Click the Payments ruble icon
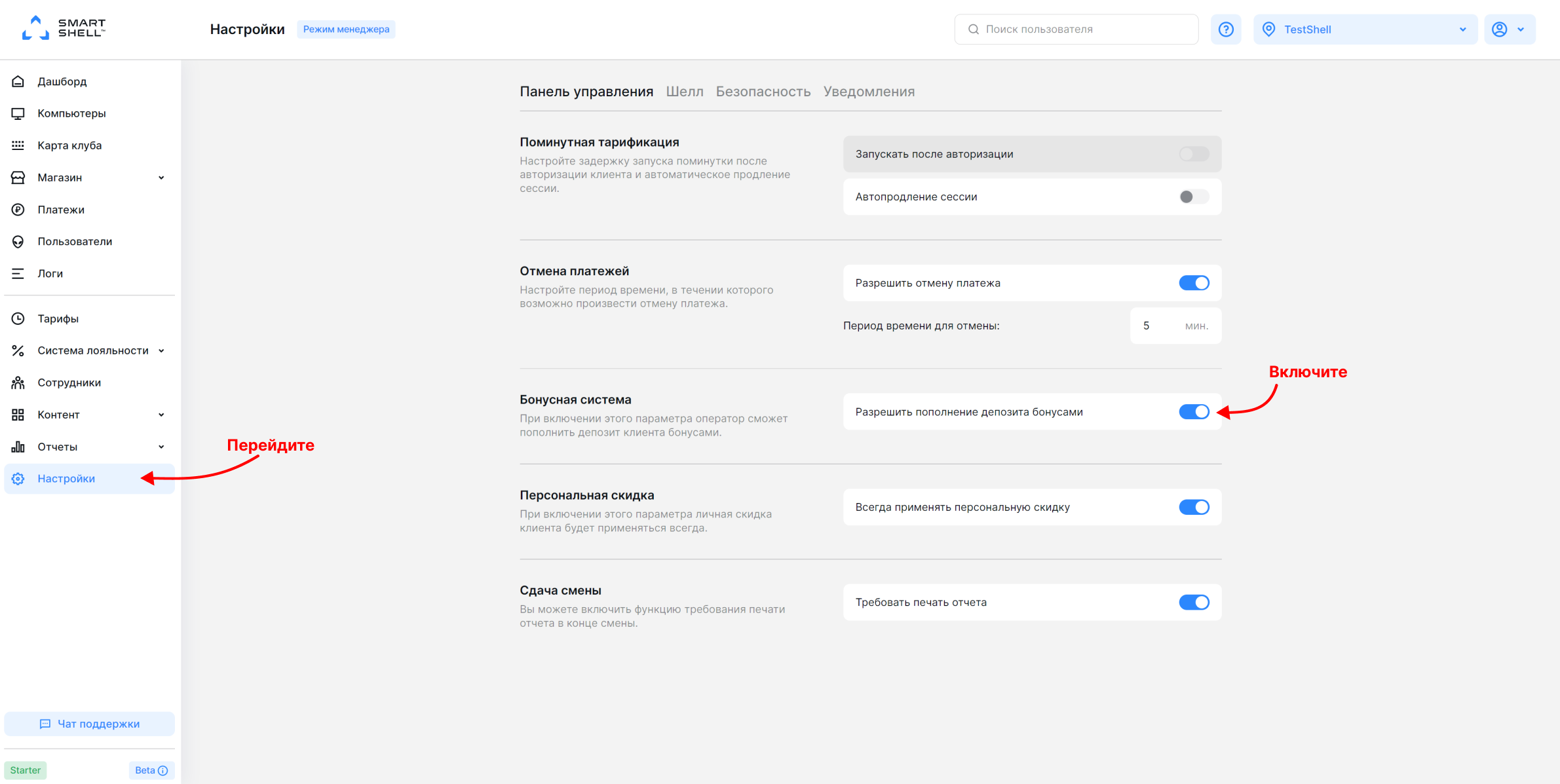Viewport: 1560px width, 784px height. [x=18, y=210]
